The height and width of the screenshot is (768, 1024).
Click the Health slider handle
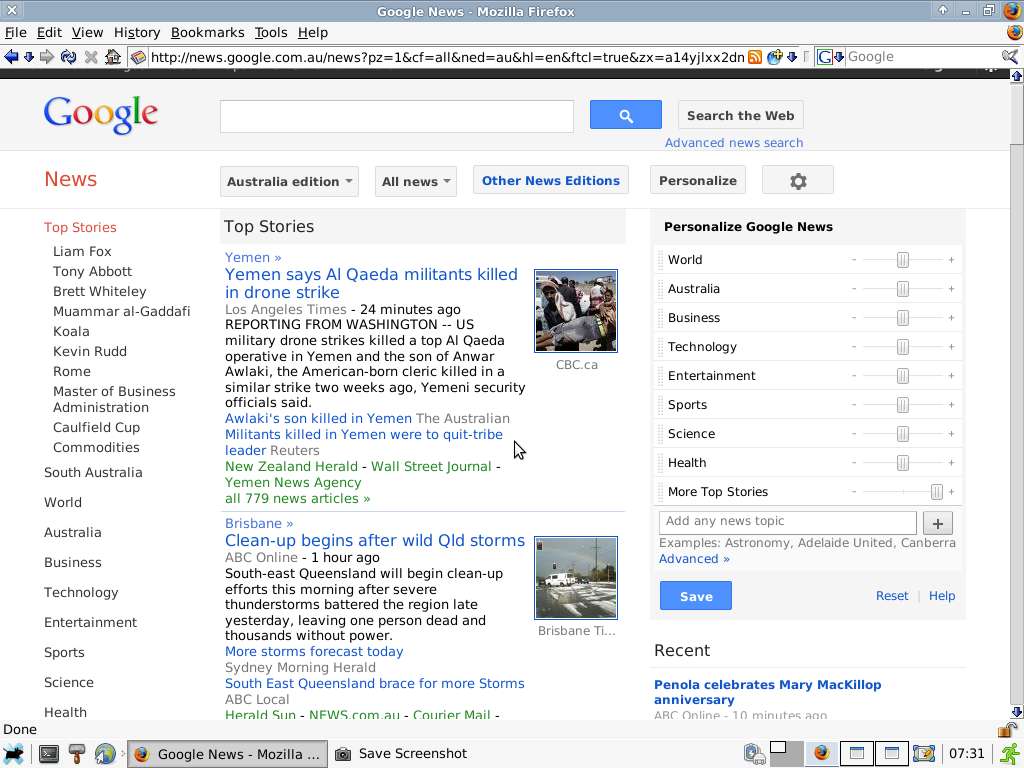(x=903, y=463)
